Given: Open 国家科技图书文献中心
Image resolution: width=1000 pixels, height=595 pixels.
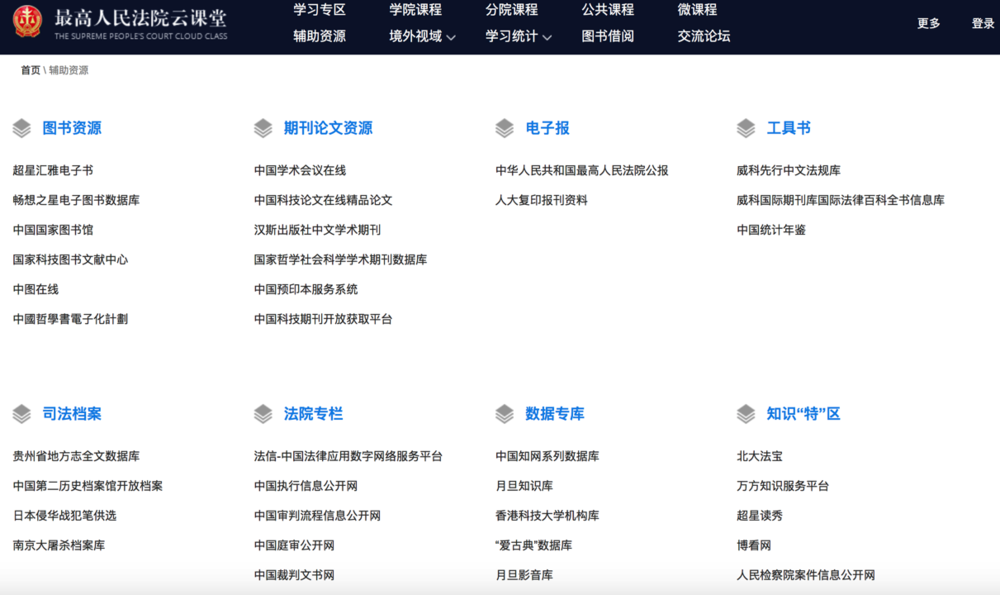Looking at the screenshot, I should point(70,260).
